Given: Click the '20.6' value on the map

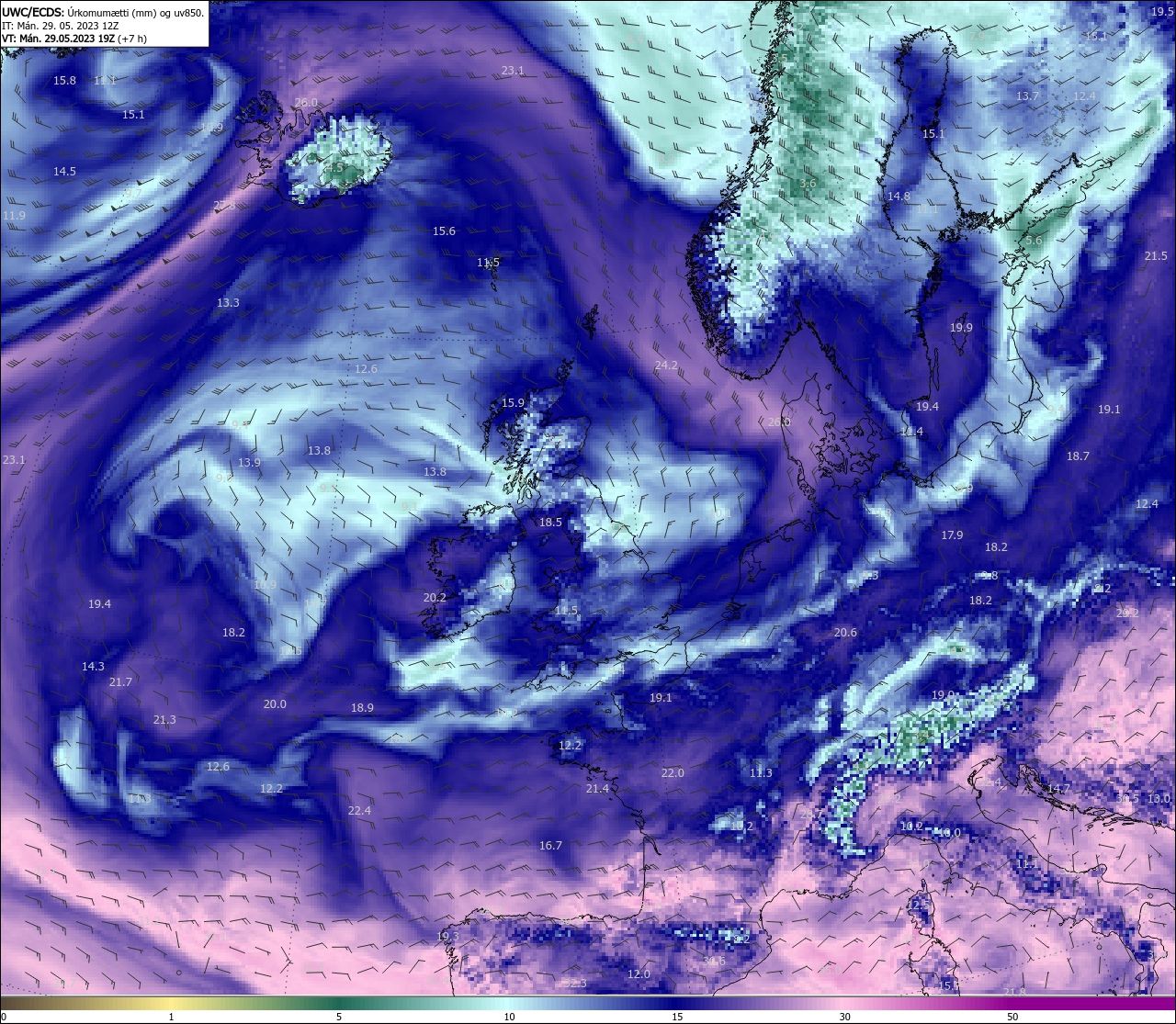Looking at the screenshot, I should [x=845, y=633].
